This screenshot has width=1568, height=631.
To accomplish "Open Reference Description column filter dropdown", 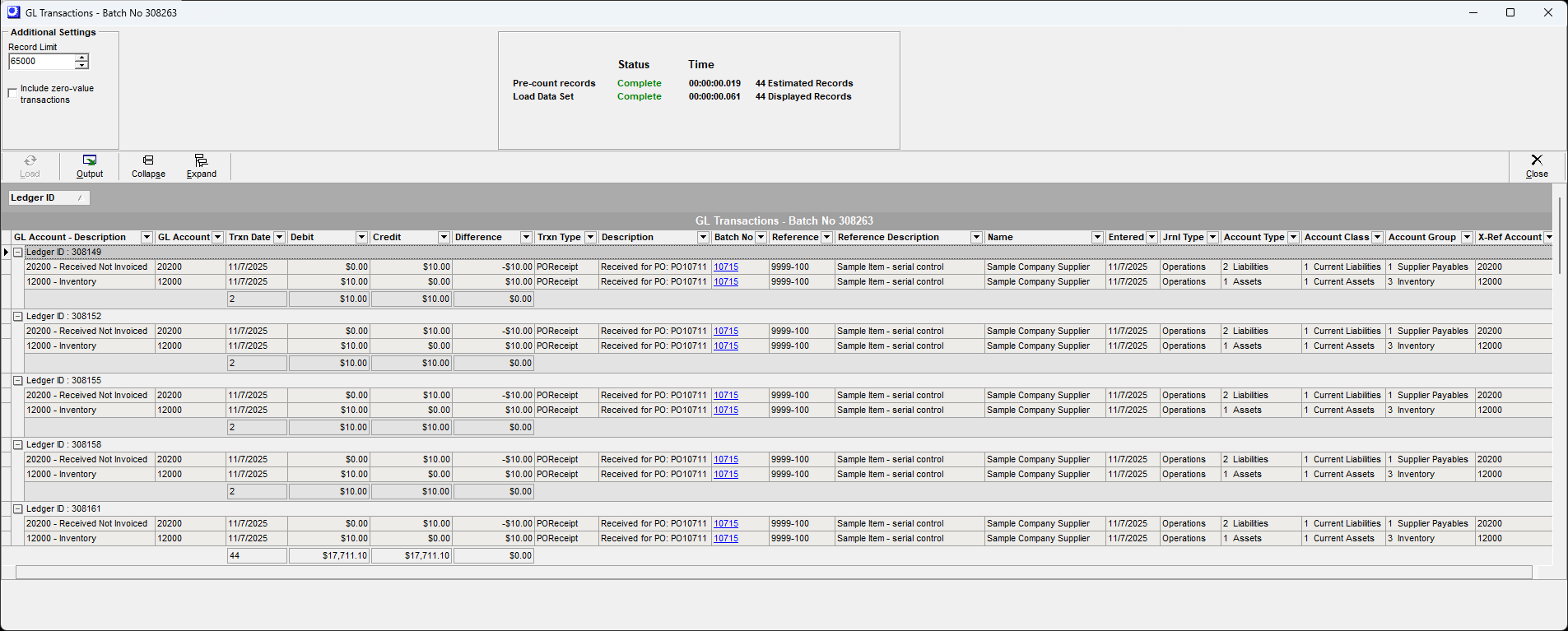I will (976, 237).
